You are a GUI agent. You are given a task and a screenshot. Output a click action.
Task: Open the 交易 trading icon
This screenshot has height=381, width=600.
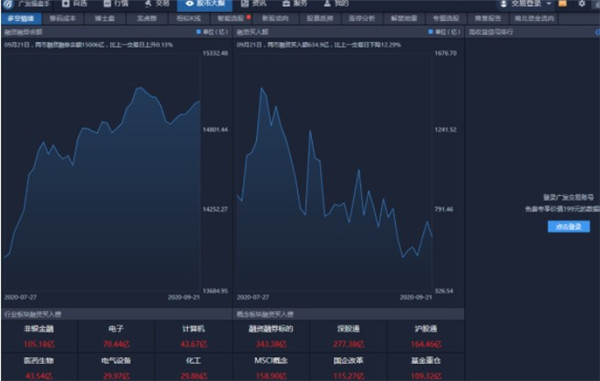pos(148,3)
